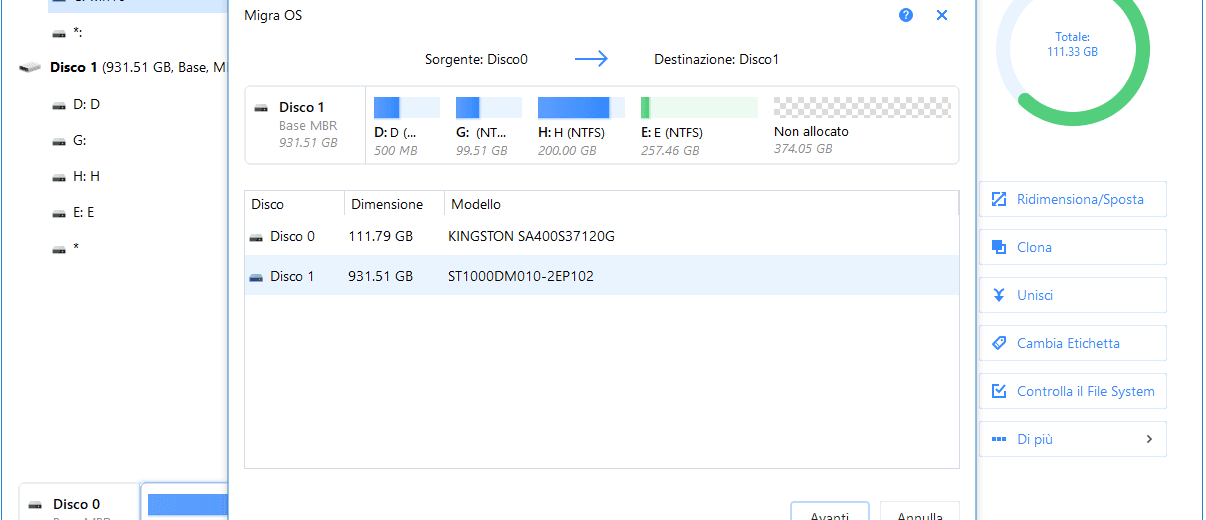Expand the Di più submenu arrow
The image size is (1206, 520).
[1149, 439]
